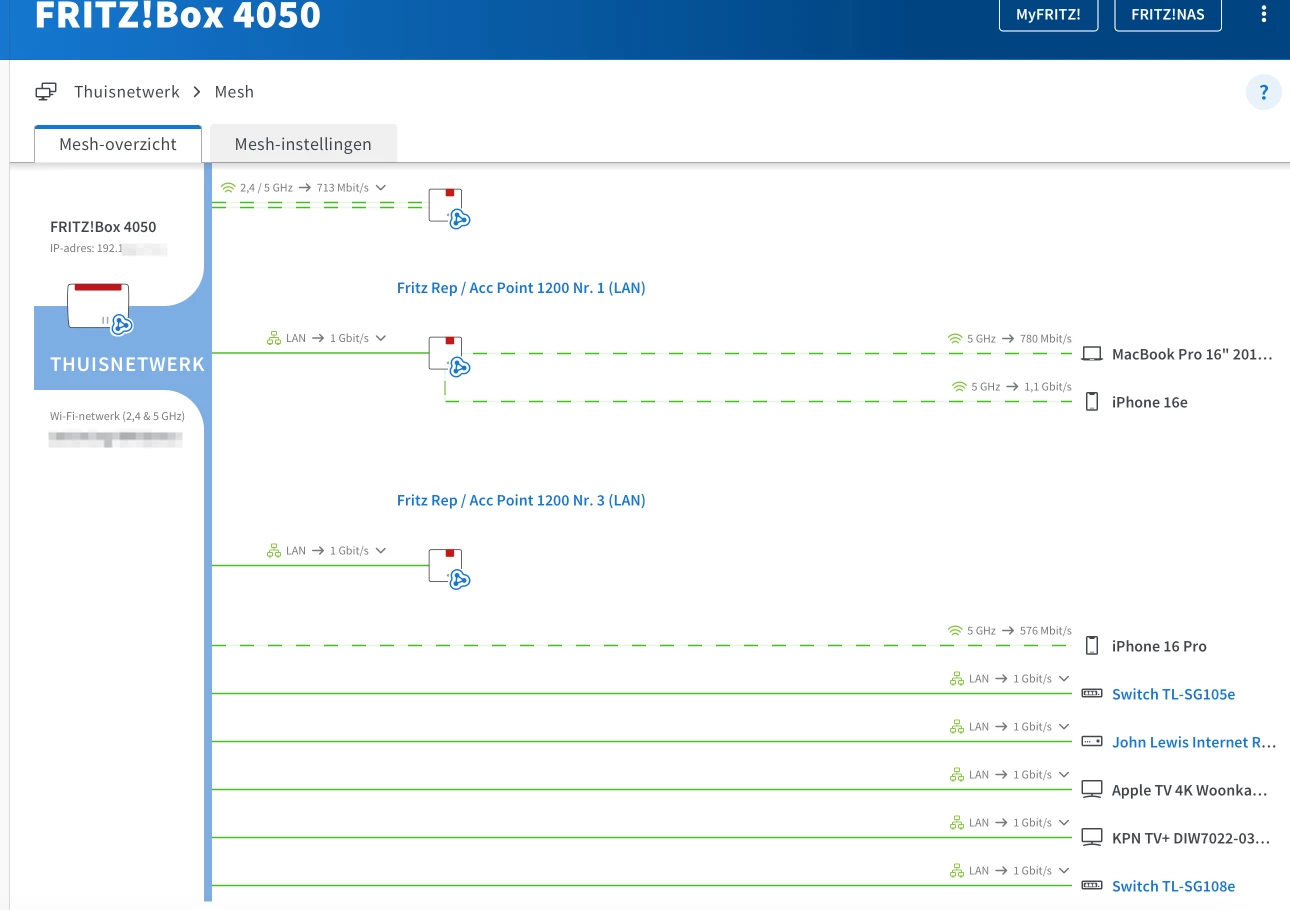Expand the LAN chevron for Switch TL-SG105e

click(x=1064, y=679)
